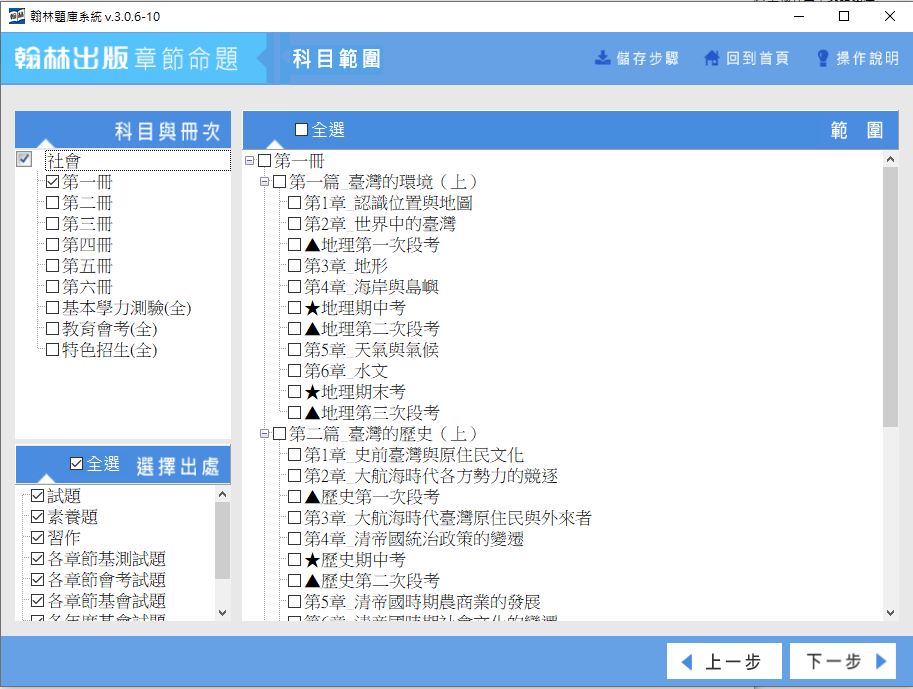This screenshot has width=913, height=689.
Task: Check 第6章_水文 checkbox
Action: [x=295, y=370]
